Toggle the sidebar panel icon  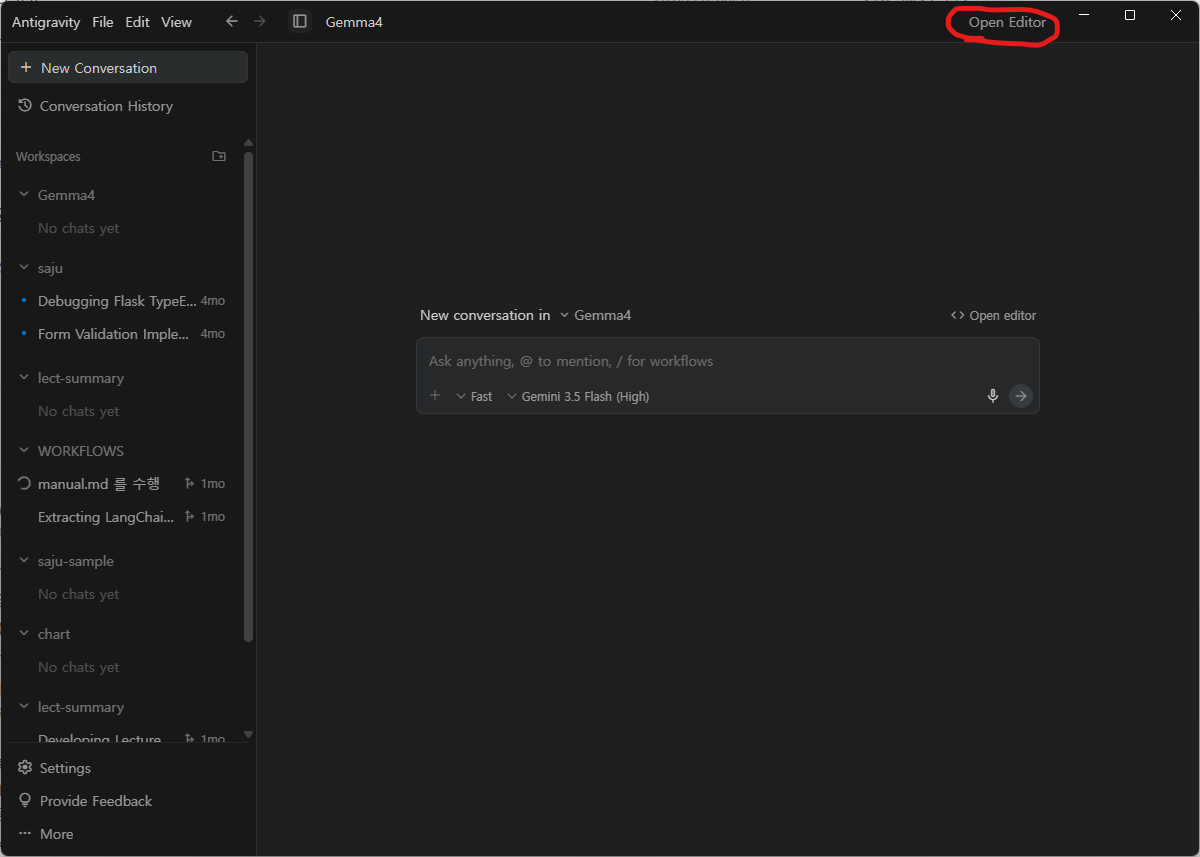(299, 21)
